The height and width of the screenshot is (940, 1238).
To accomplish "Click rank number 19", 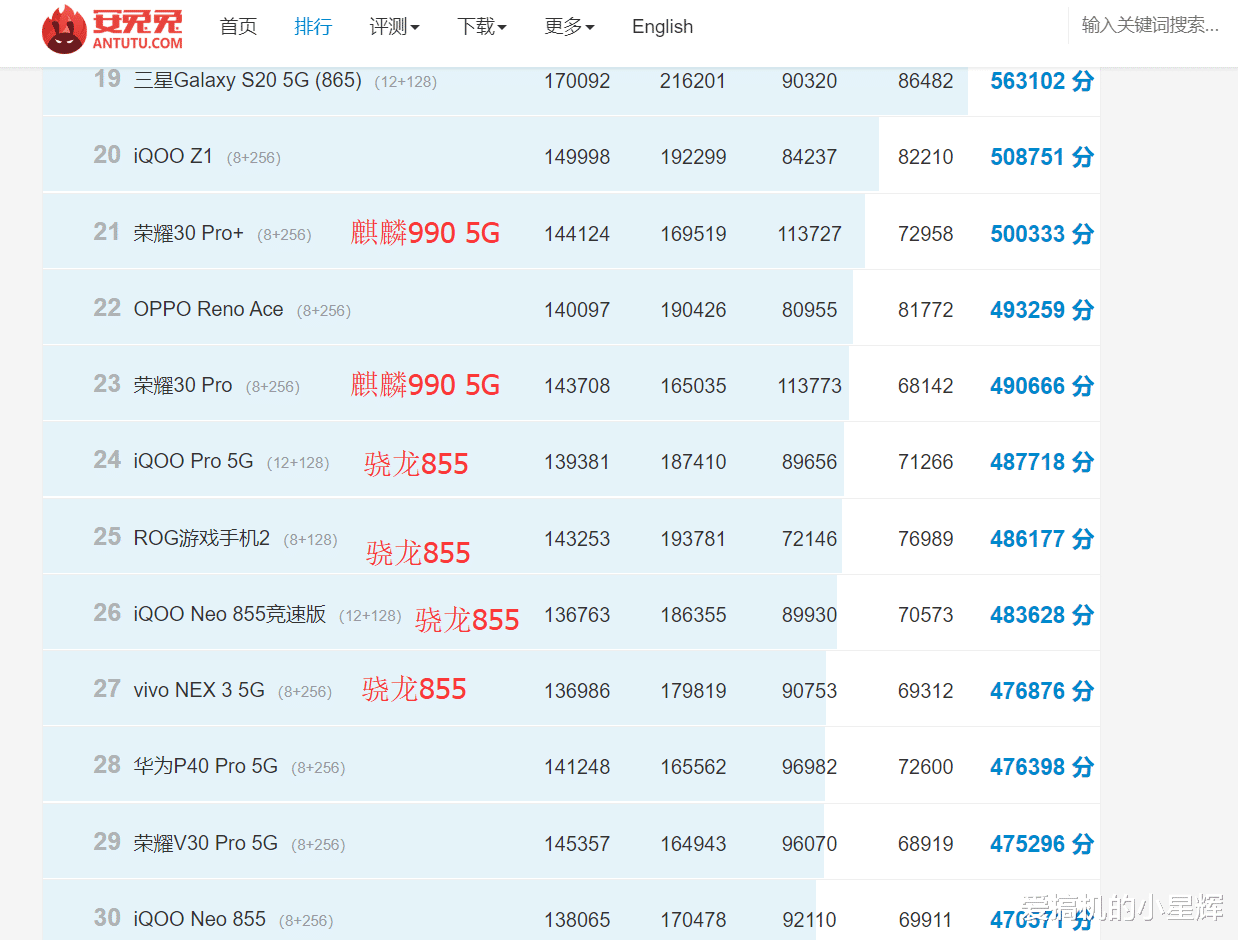I will [x=107, y=79].
